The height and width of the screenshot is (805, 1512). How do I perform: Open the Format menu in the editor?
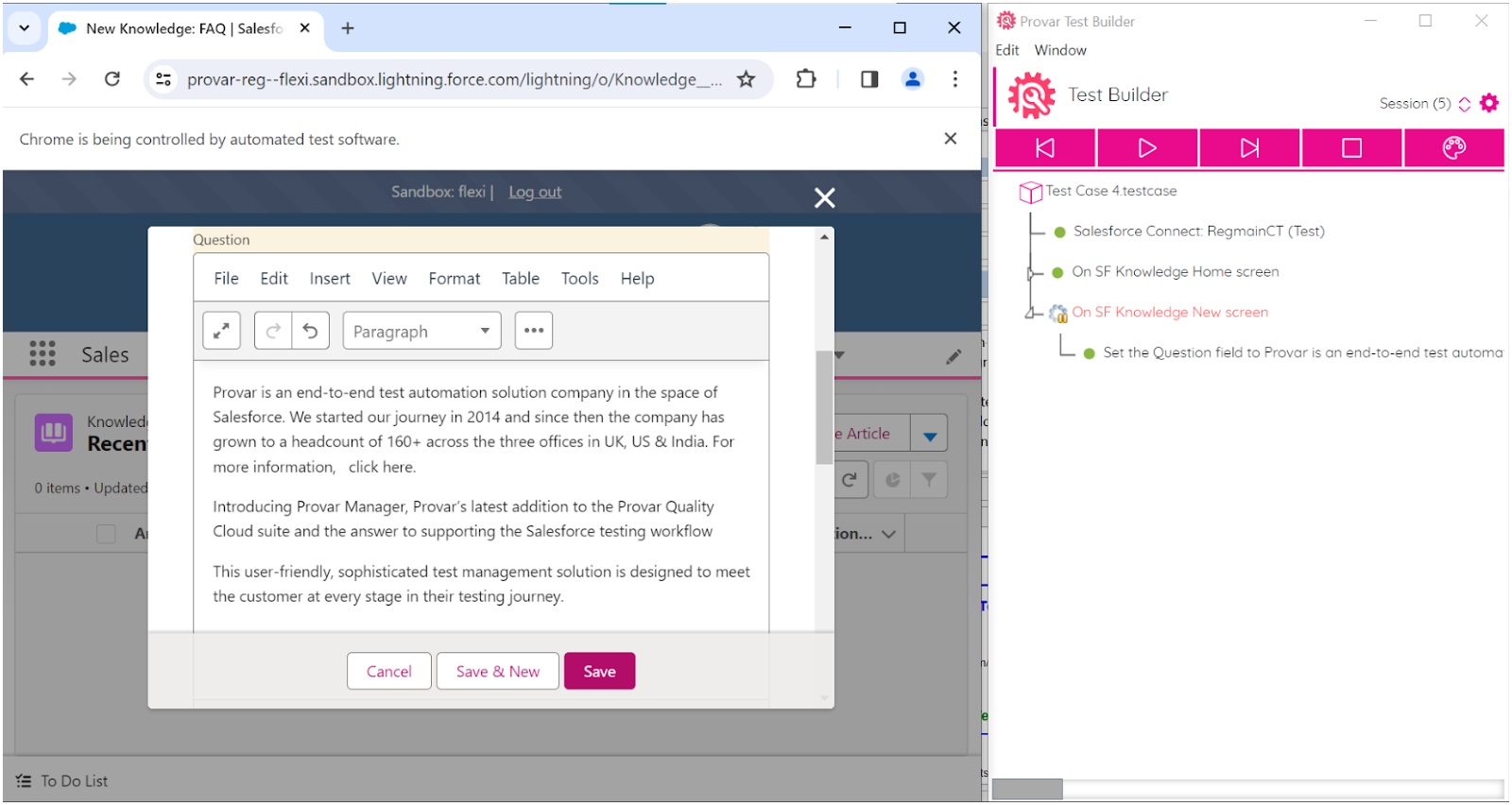[455, 279]
